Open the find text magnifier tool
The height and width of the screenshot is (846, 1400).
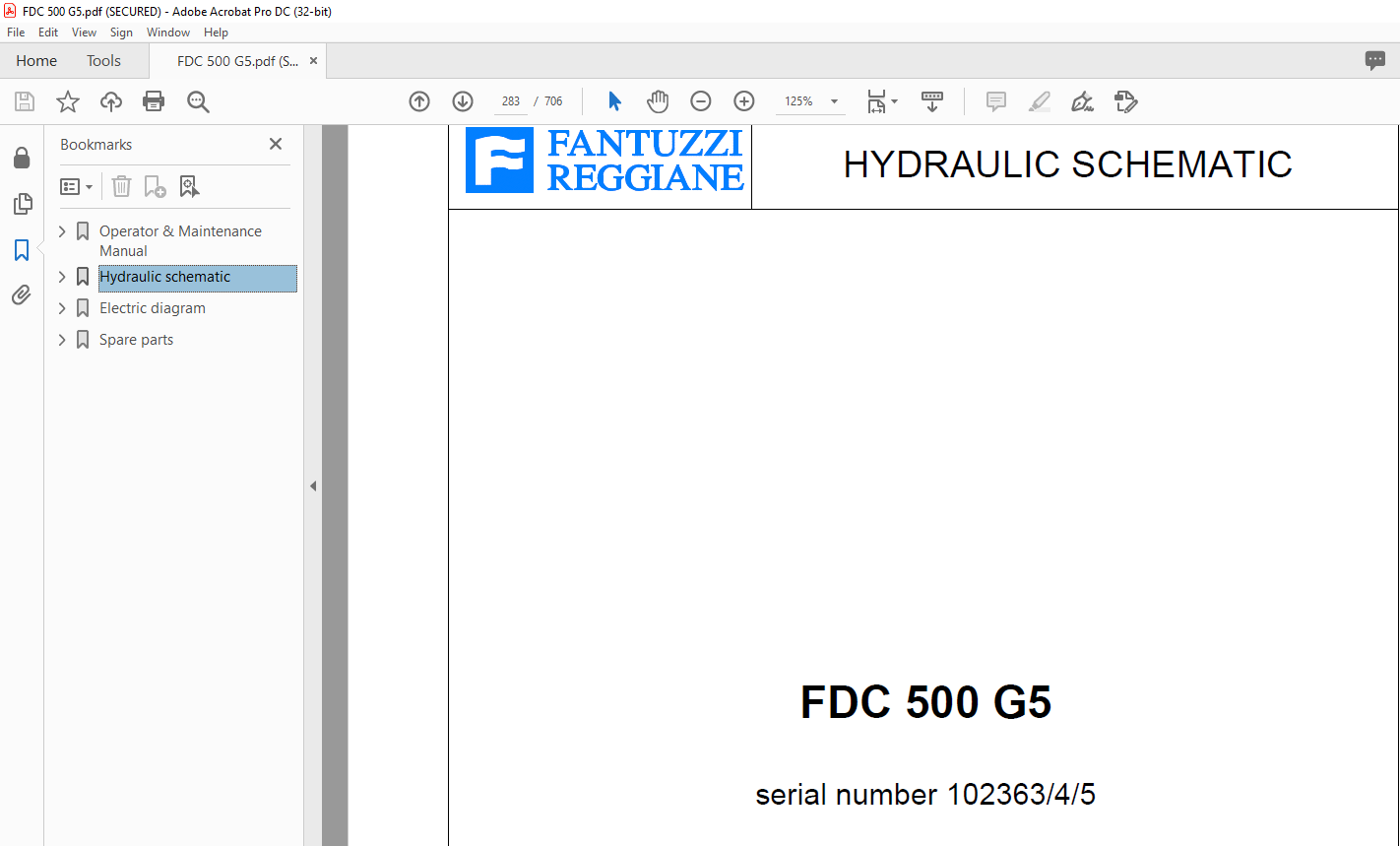pos(198,101)
